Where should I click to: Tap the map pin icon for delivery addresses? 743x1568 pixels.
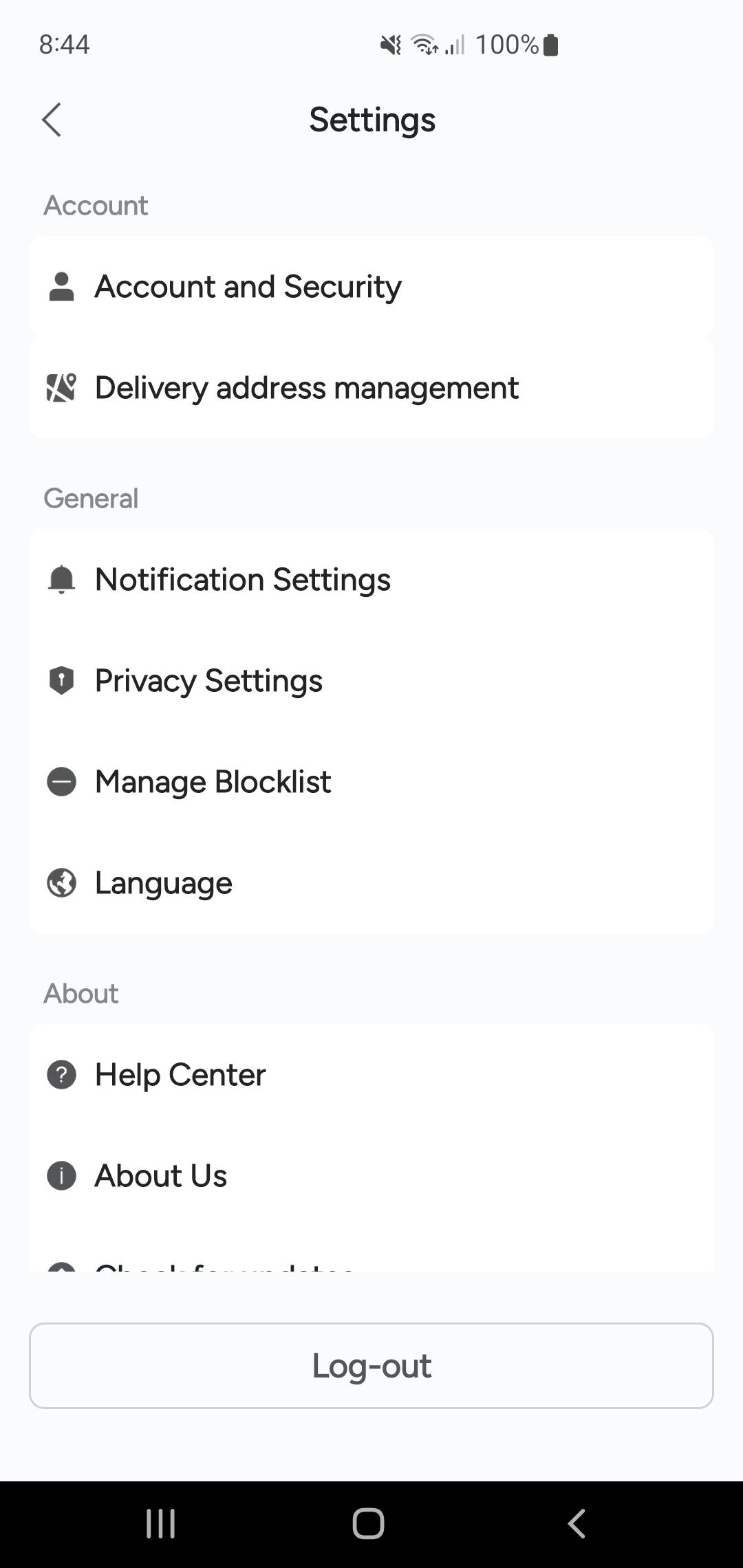point(61,388)
